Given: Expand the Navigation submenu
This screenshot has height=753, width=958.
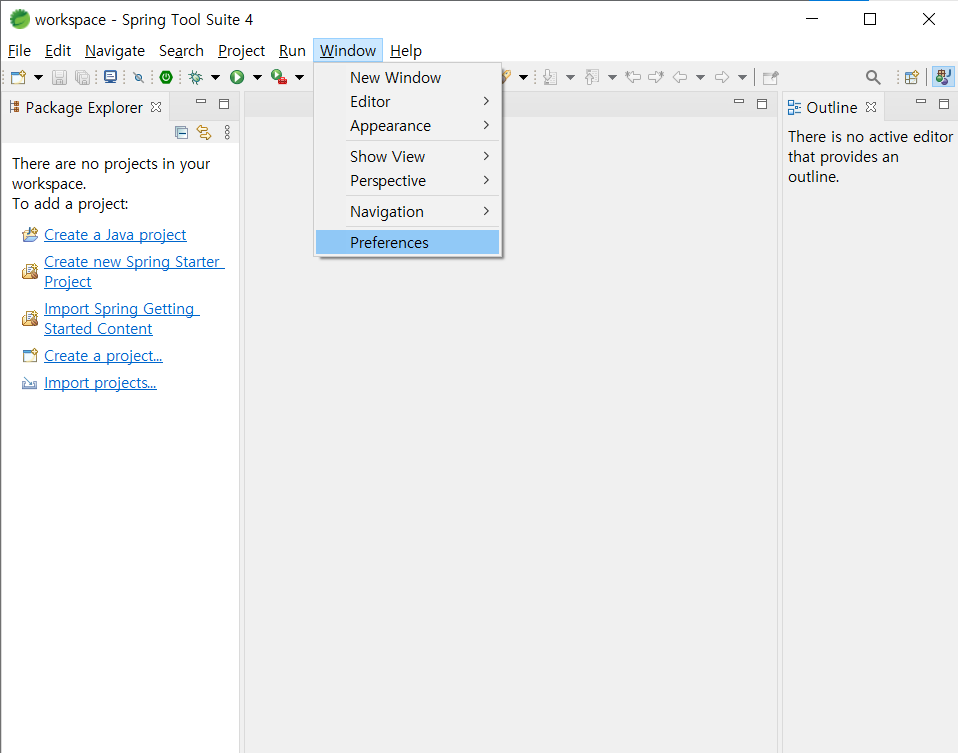Looking at the screenshot, I should coord(408,211).
